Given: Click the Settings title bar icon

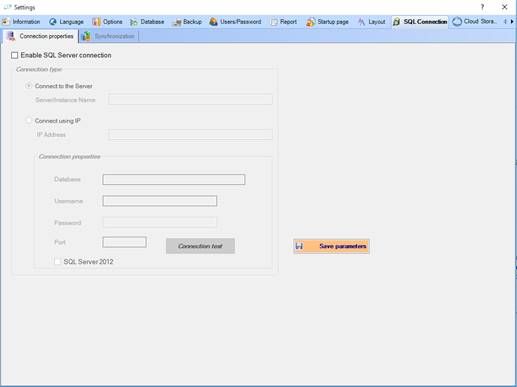Looking at the screenshot, I should point(7,7).
